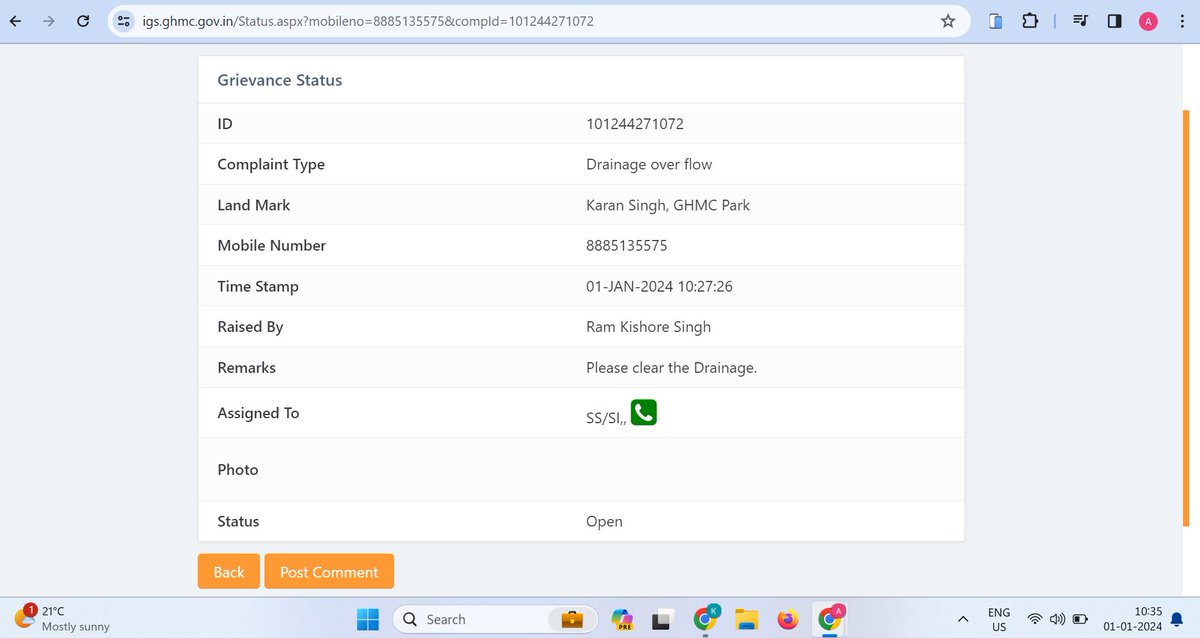Click the 'Raised By' label
This screenshot has height=638, width=1200.
tap(250, 326)
